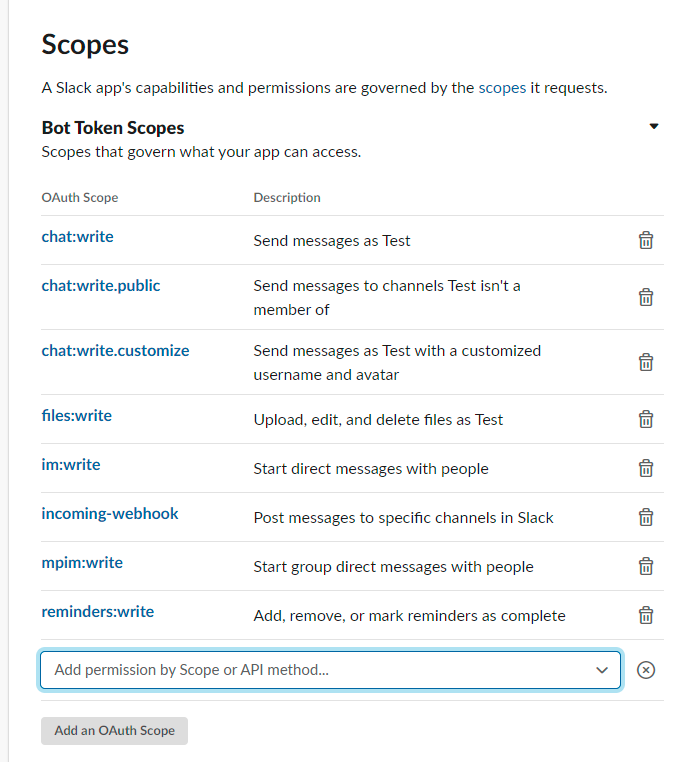Open the chat:write.public scope link
Screen dimensions: 693x762
(101, 286)
